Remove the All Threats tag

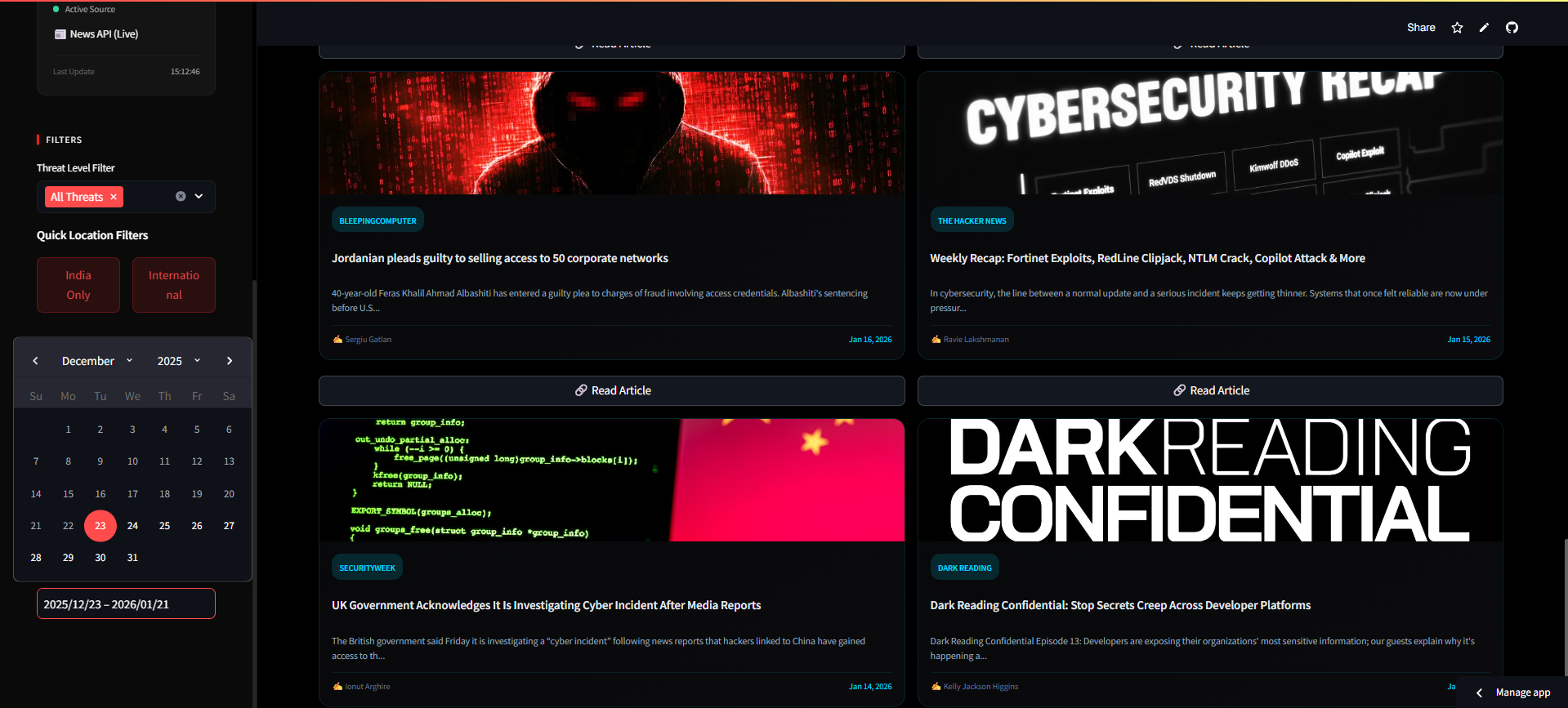click(x=114, y=197)
